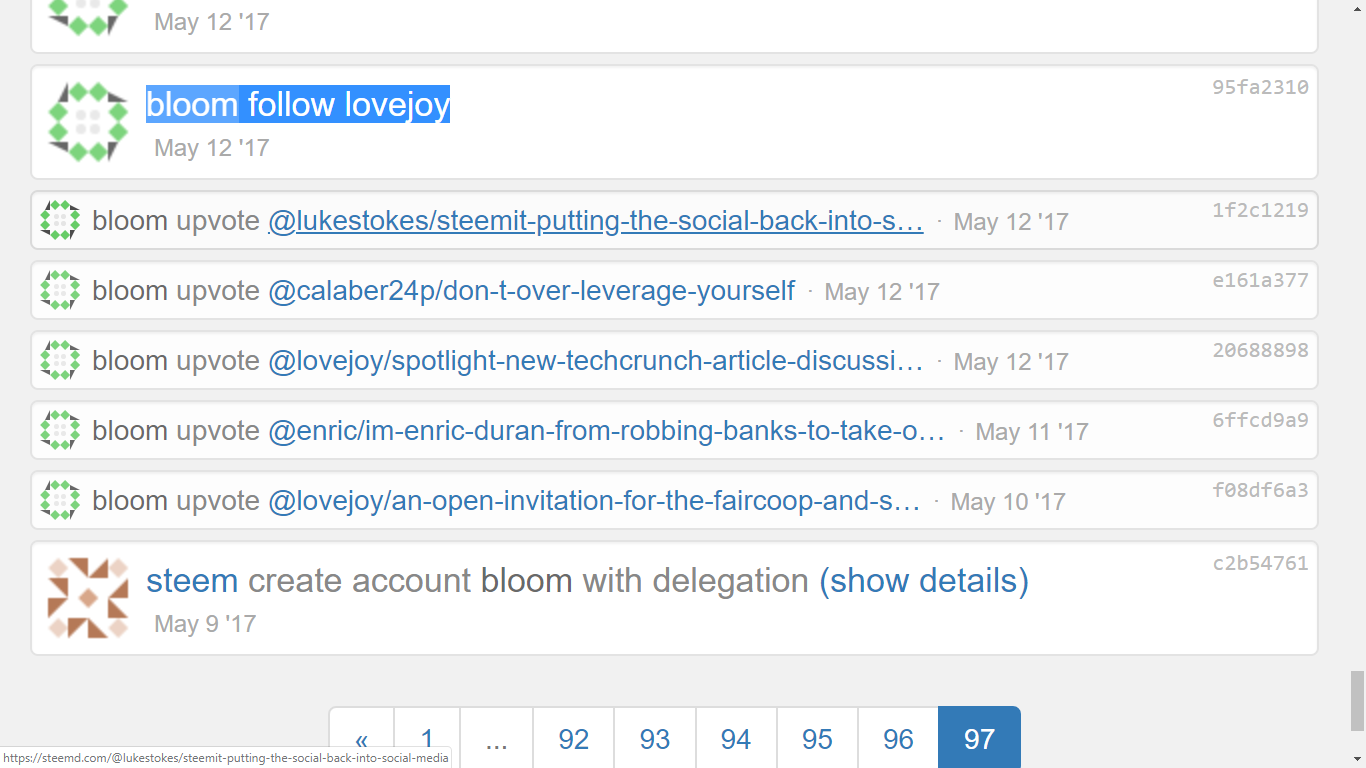Go to page 92
Viewport: 1366px width, 768px height.
coord(574,739)
